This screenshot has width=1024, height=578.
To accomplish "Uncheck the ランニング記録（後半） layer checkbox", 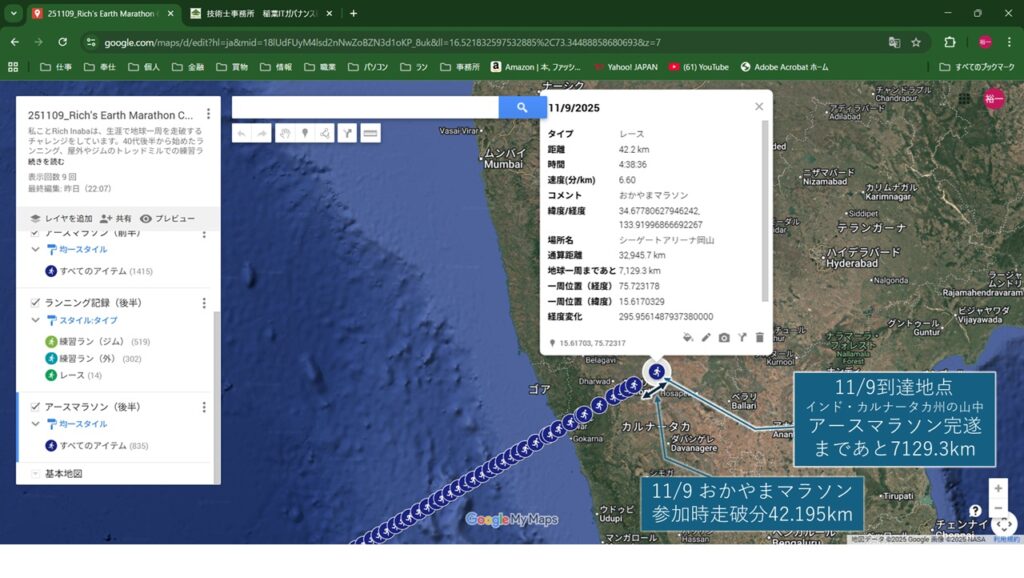I will pos(36,303).
